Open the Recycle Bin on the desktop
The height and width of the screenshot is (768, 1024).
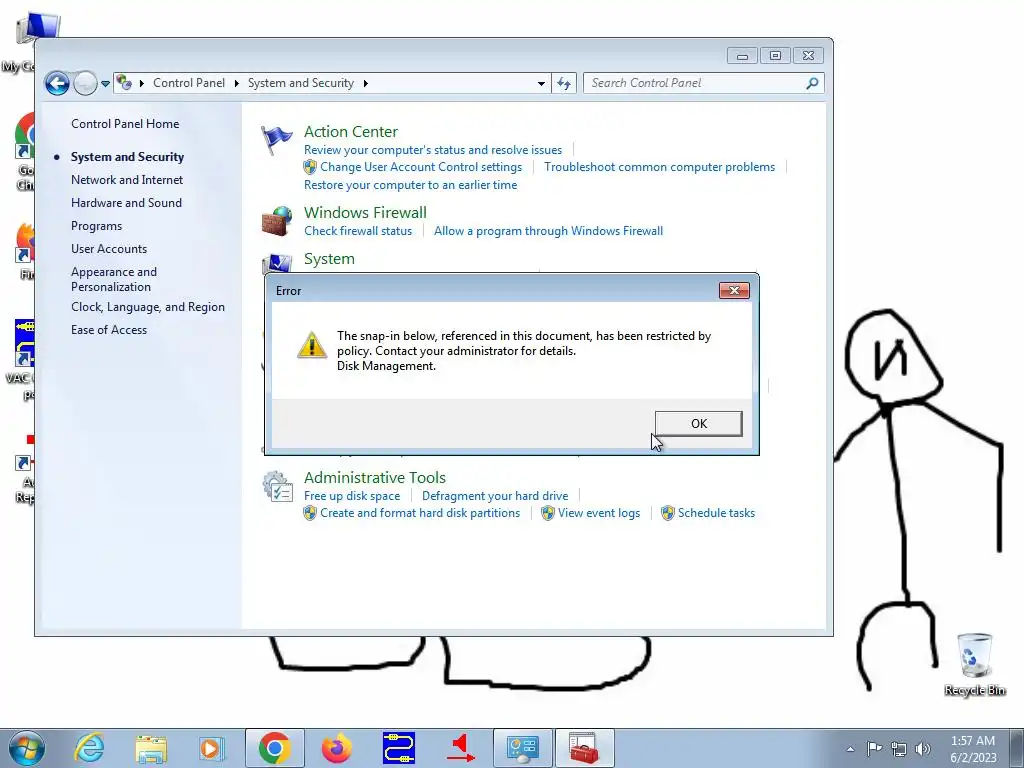(x=974, y=664)
